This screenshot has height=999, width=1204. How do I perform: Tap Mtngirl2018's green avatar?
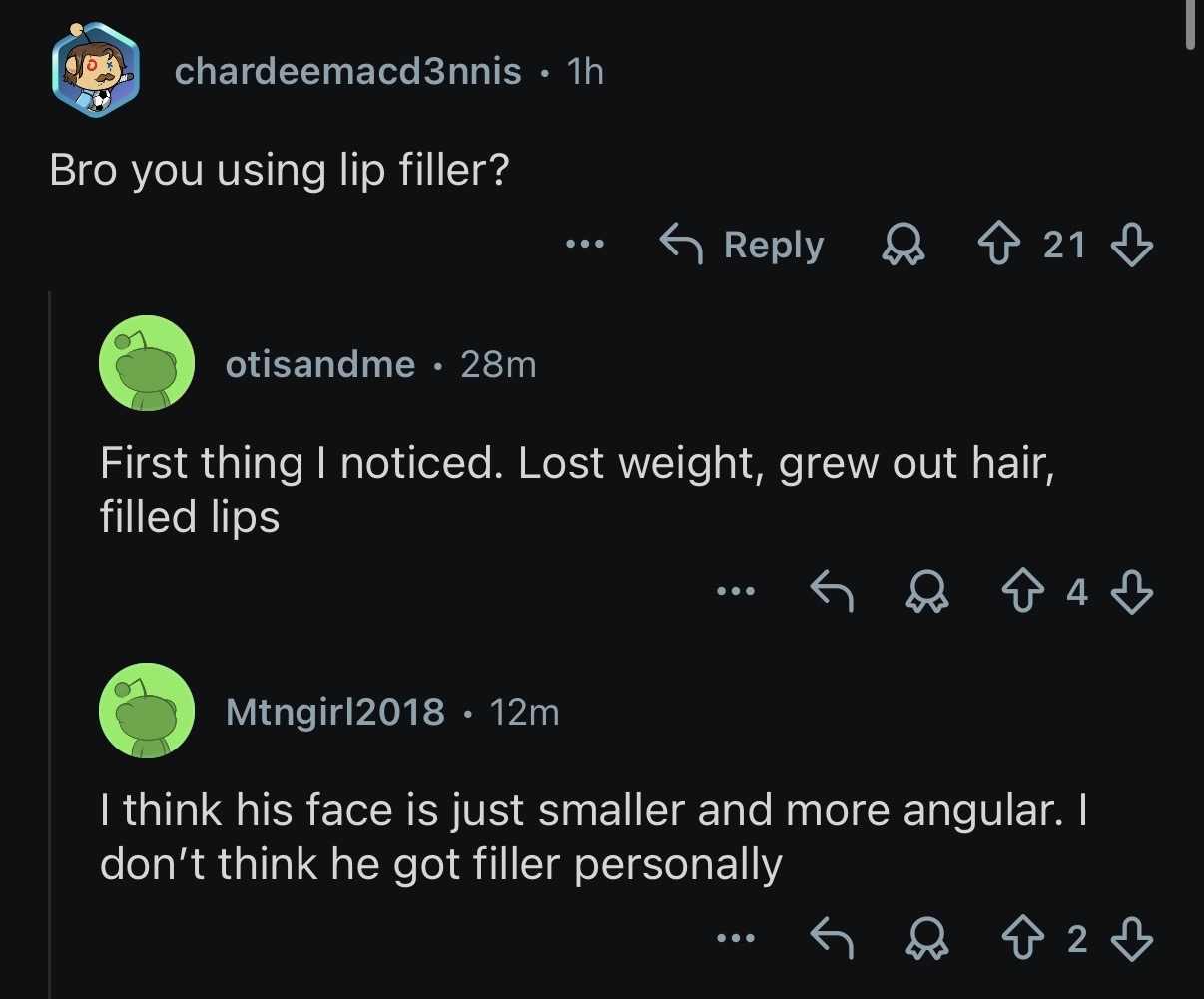146,711
